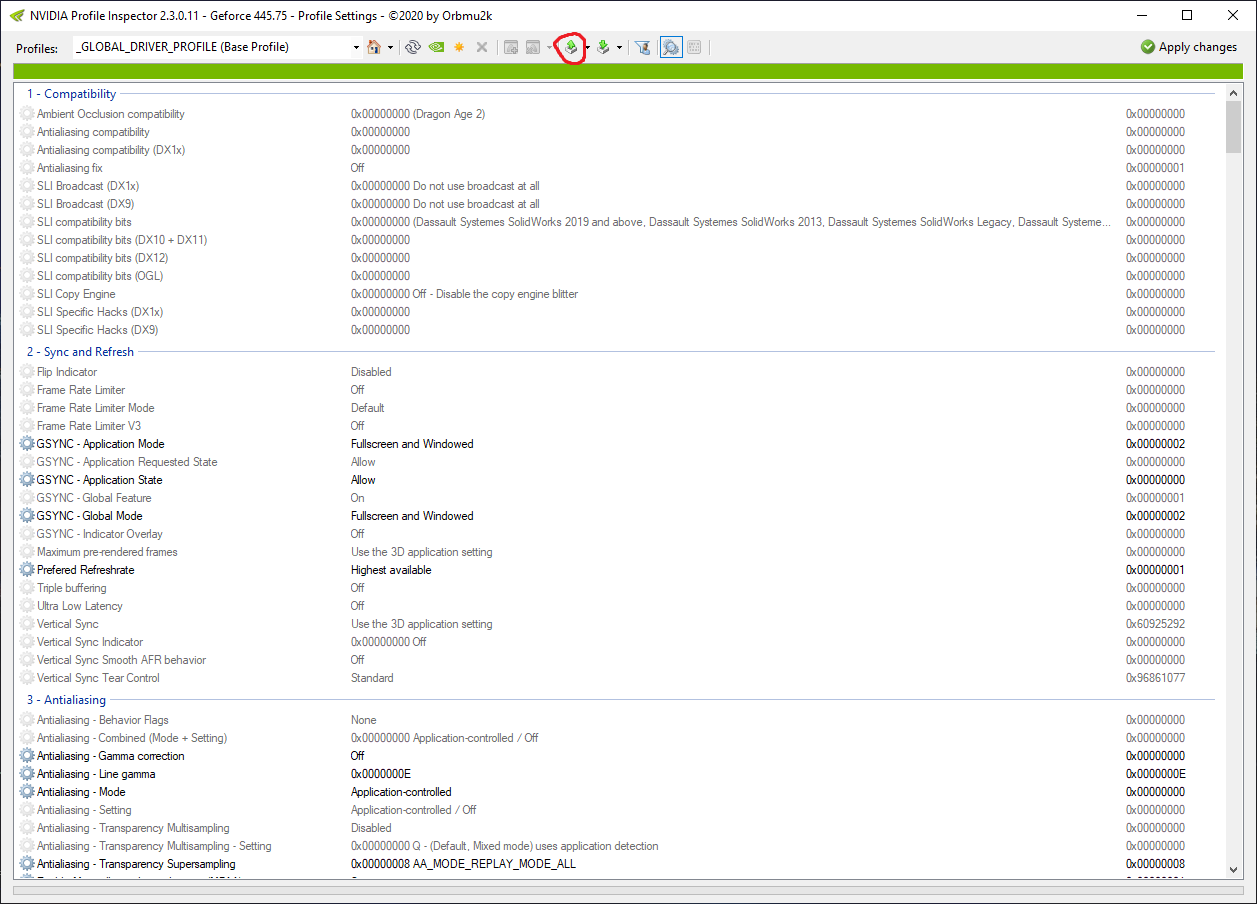The width and height of the screenshot is (1257, 904).
Task: Click the gear icon for Prefered Refreshrate
Action: coord(27,570)
